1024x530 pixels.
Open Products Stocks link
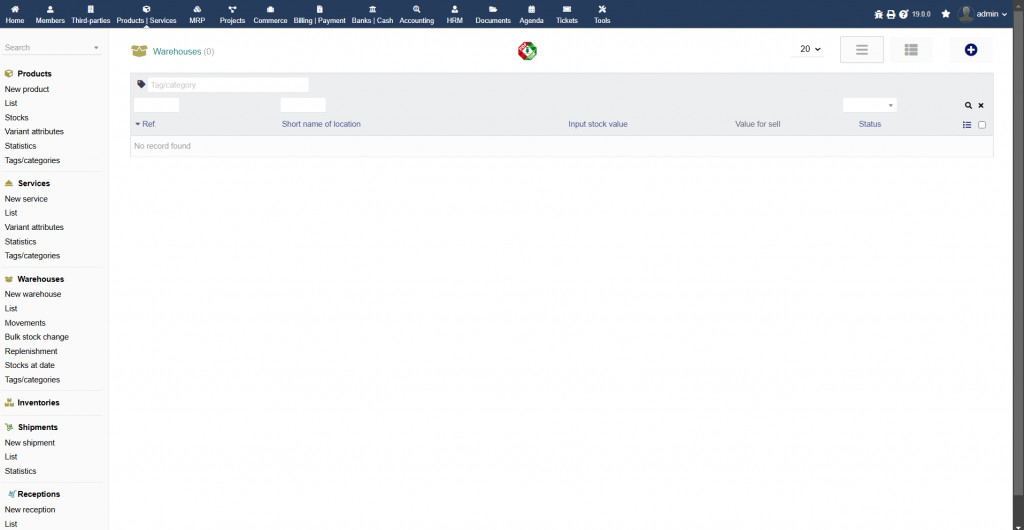point(16,117)
